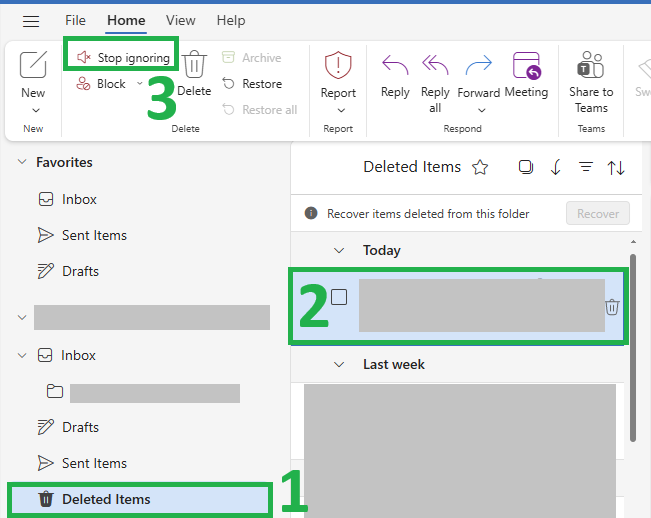Open the hamburger navigation menu
The image size is (651, 518).
31,21
